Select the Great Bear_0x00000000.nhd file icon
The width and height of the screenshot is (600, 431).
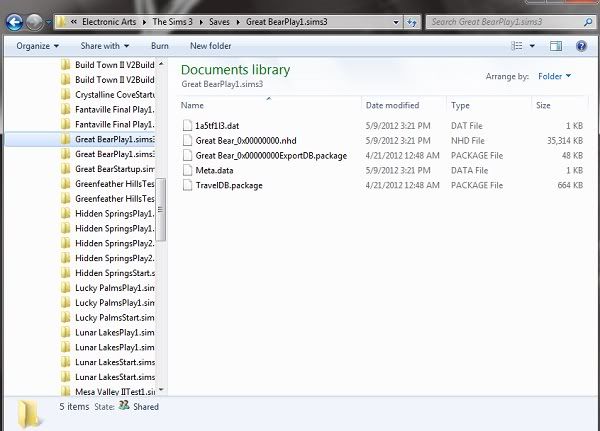pyautogui.click(x=187, y=140)
